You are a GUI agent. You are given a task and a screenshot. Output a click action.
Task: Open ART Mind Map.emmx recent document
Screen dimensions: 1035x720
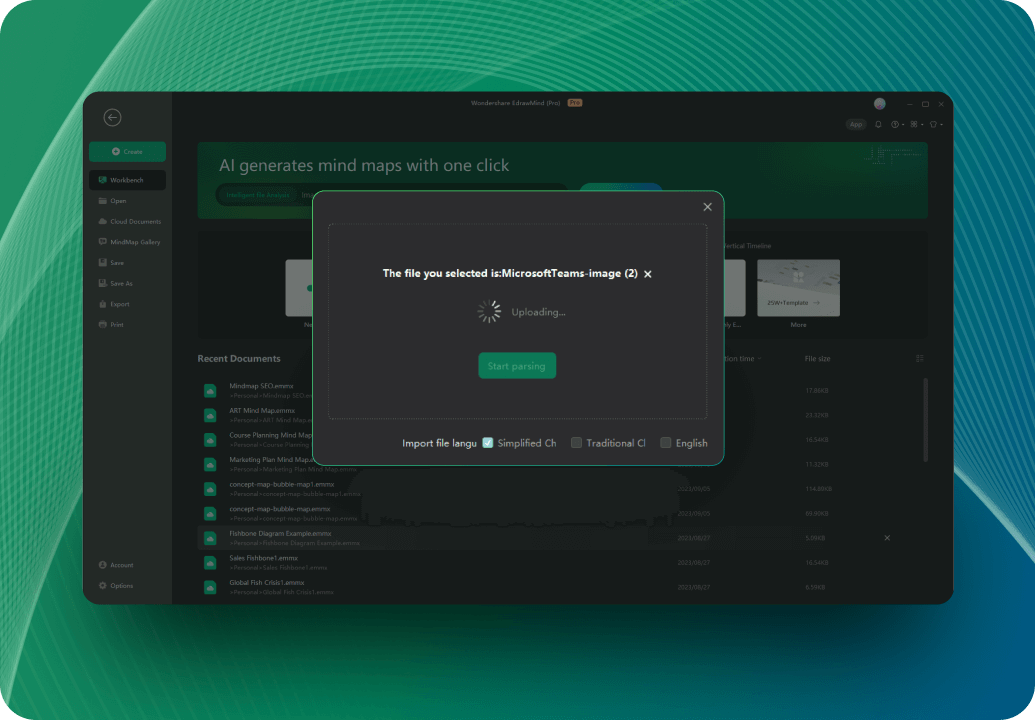click(x=262, y=410)
